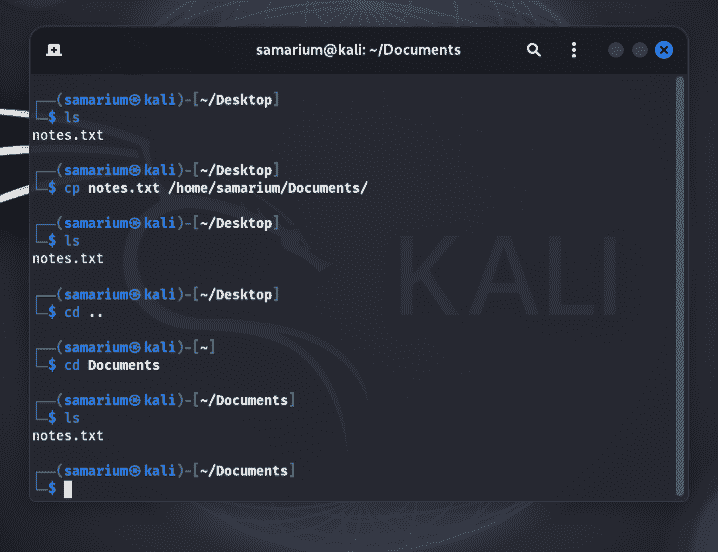Click the /home/samarium/Documents/ path argument
This screenshot has width=718, height=552.
click(x=268, y=188)
